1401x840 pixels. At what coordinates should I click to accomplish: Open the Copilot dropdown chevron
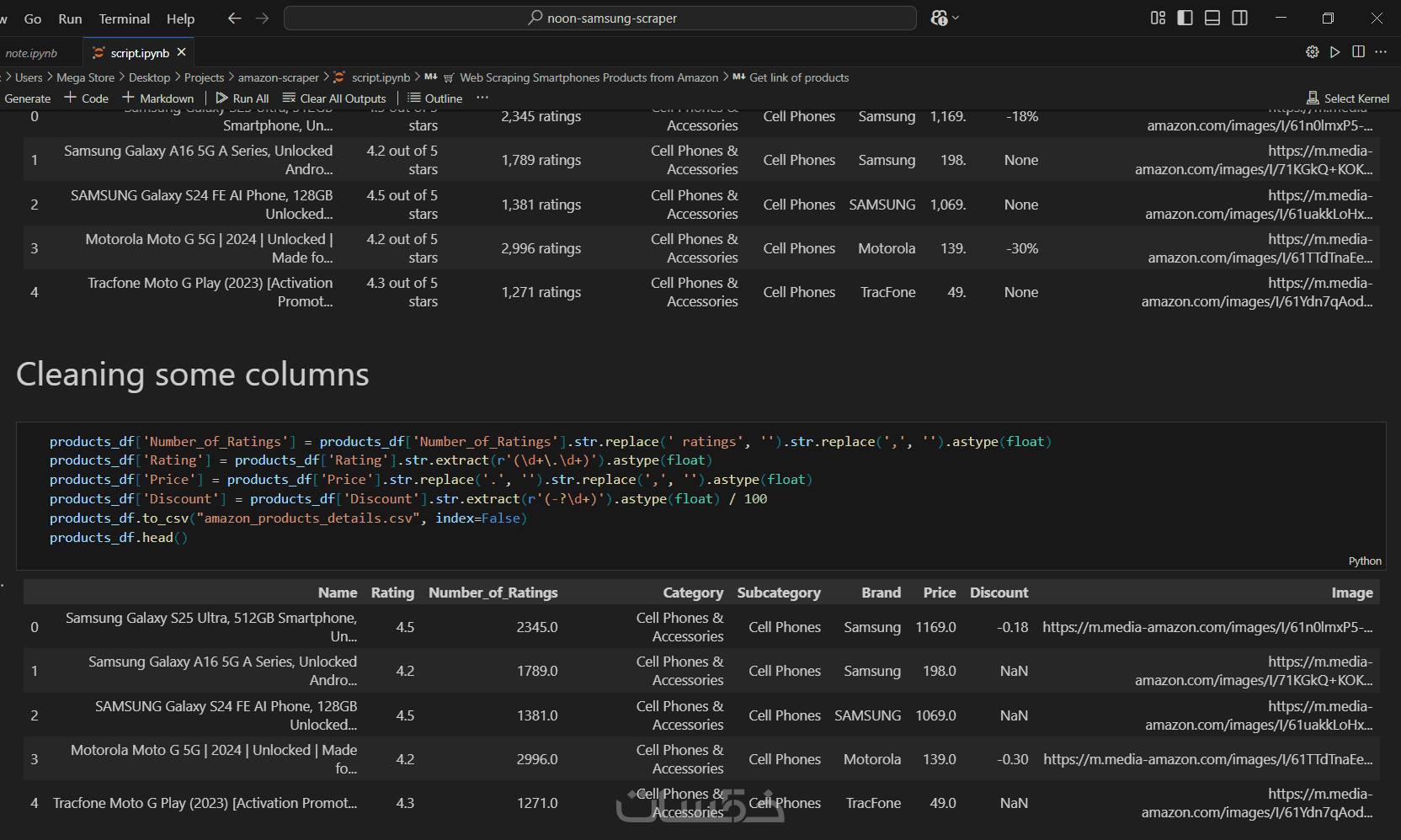click(956, 18)
